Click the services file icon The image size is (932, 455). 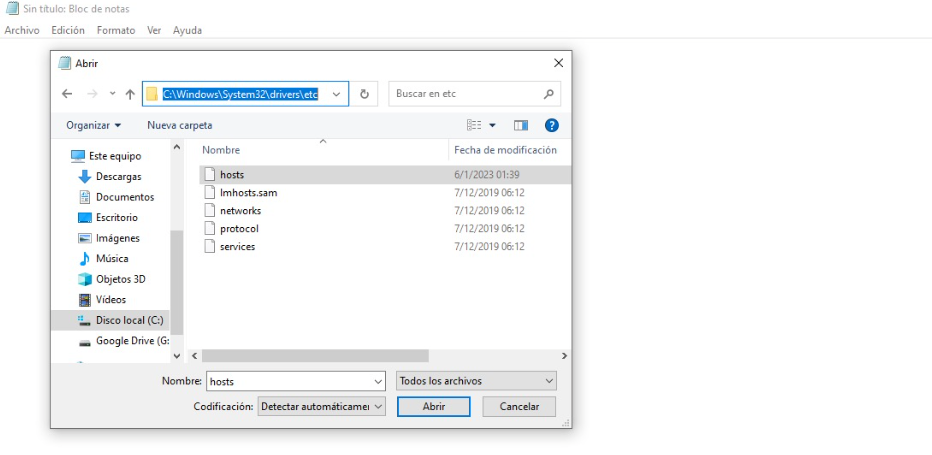209,246
